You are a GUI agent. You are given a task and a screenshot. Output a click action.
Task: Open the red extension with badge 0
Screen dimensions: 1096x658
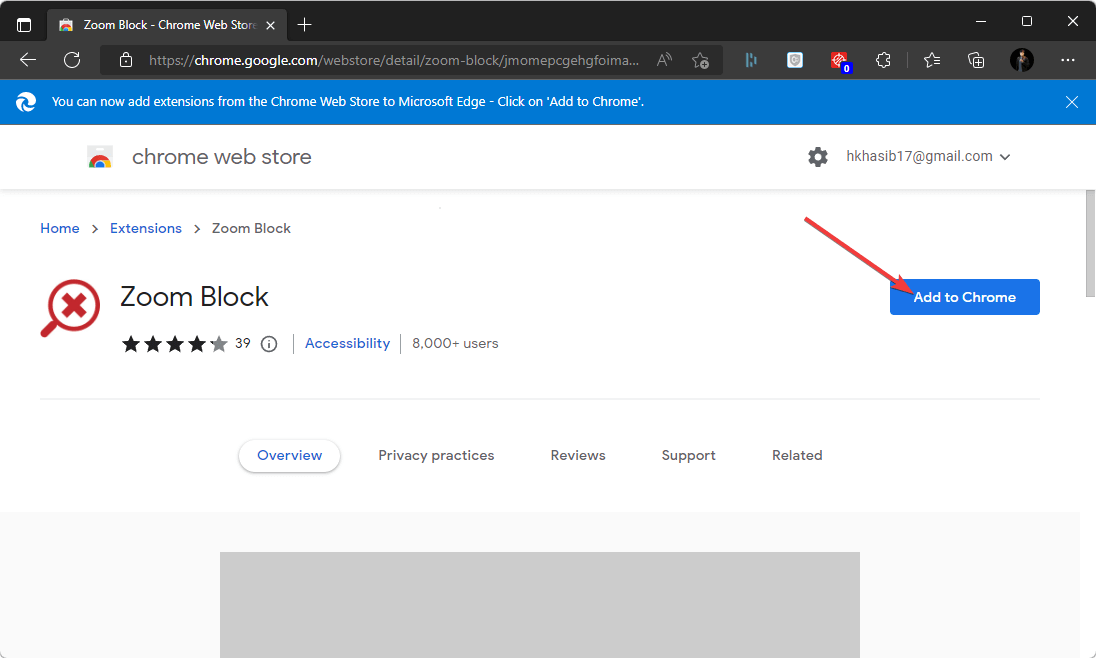(839, 62)
